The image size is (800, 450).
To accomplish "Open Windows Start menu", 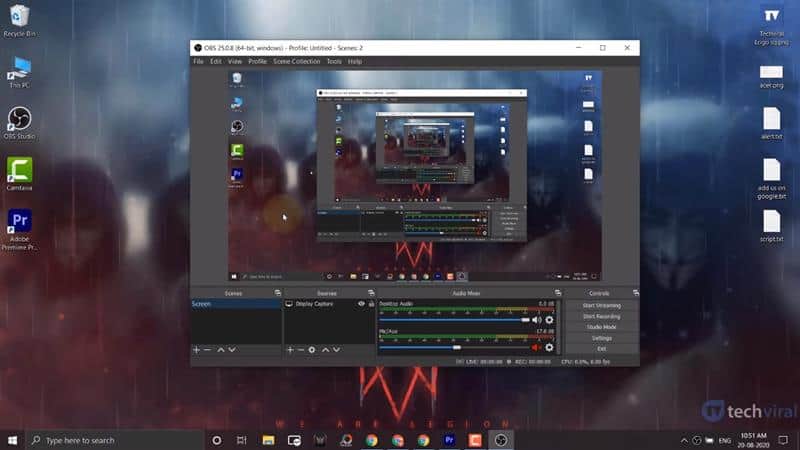I will (12, 440).
